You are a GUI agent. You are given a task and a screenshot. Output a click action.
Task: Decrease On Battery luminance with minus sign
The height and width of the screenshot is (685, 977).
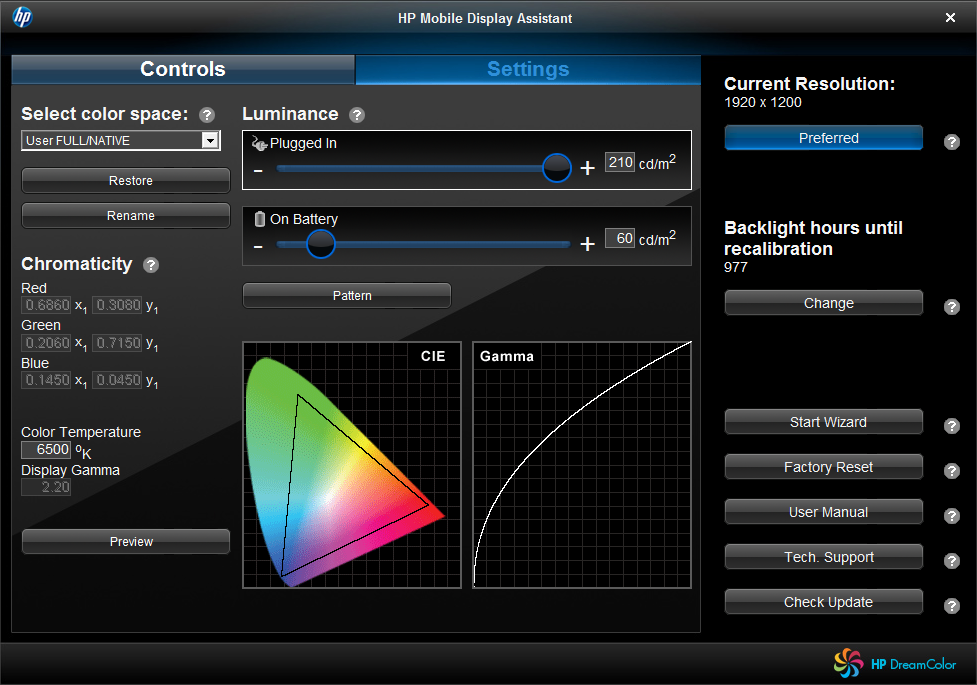tap(258, 245)
